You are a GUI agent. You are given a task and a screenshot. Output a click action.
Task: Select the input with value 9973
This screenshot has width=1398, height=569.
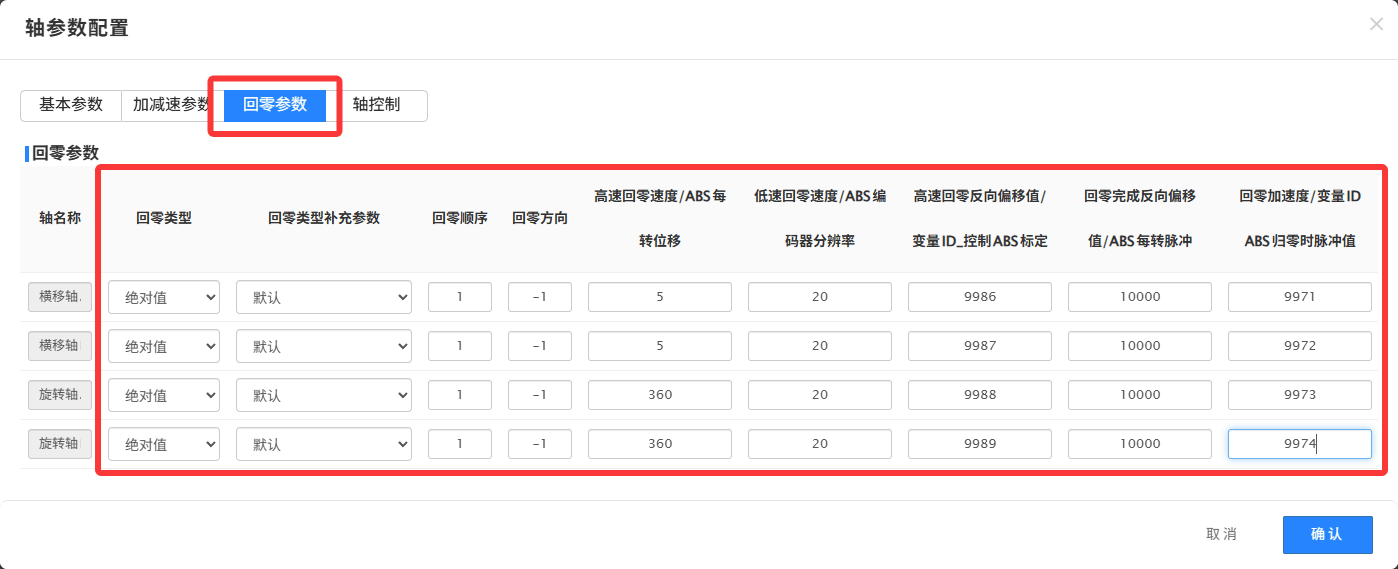coord(1299,395)
